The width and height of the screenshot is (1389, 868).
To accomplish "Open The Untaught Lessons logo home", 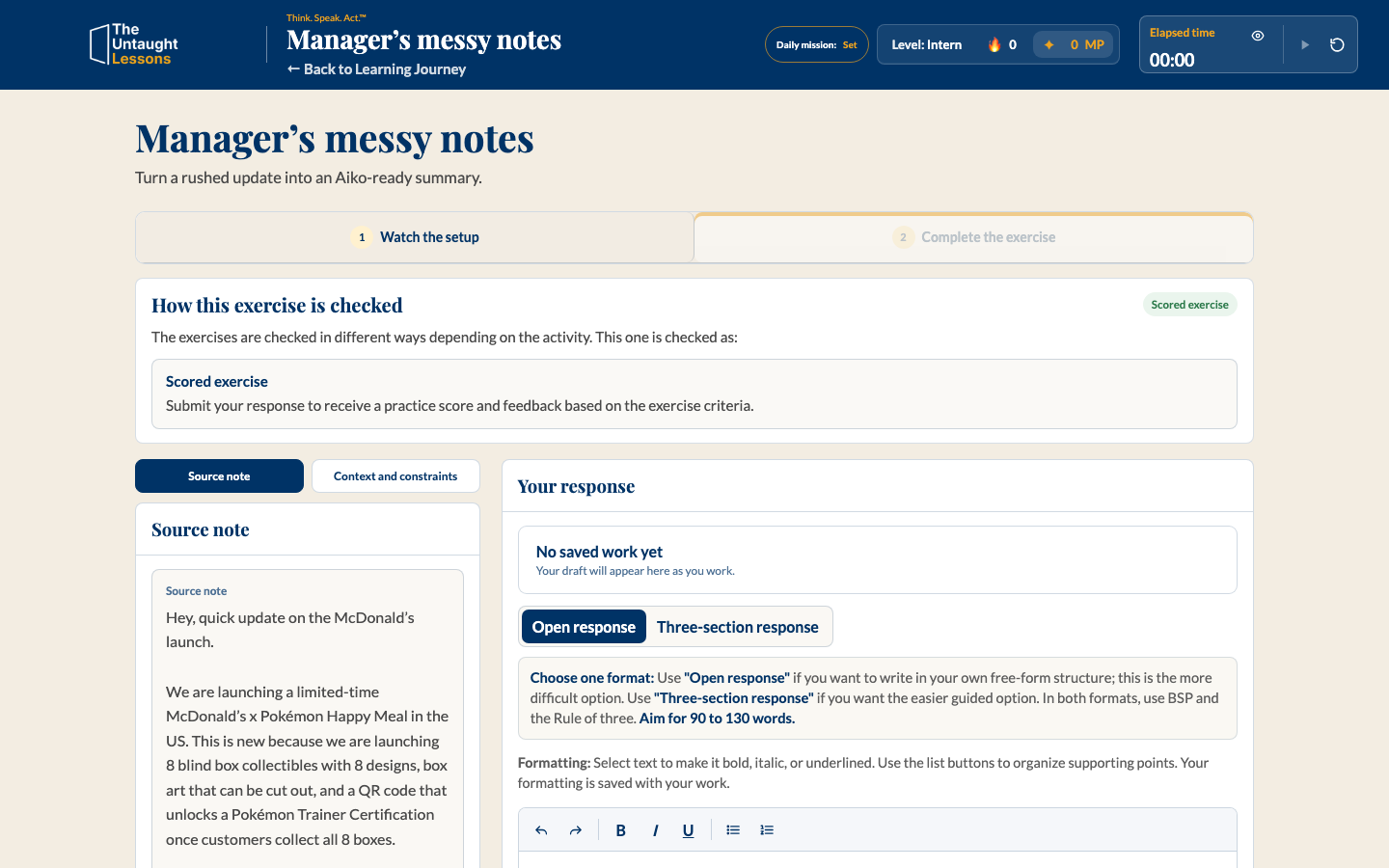I will coord(134,44).
